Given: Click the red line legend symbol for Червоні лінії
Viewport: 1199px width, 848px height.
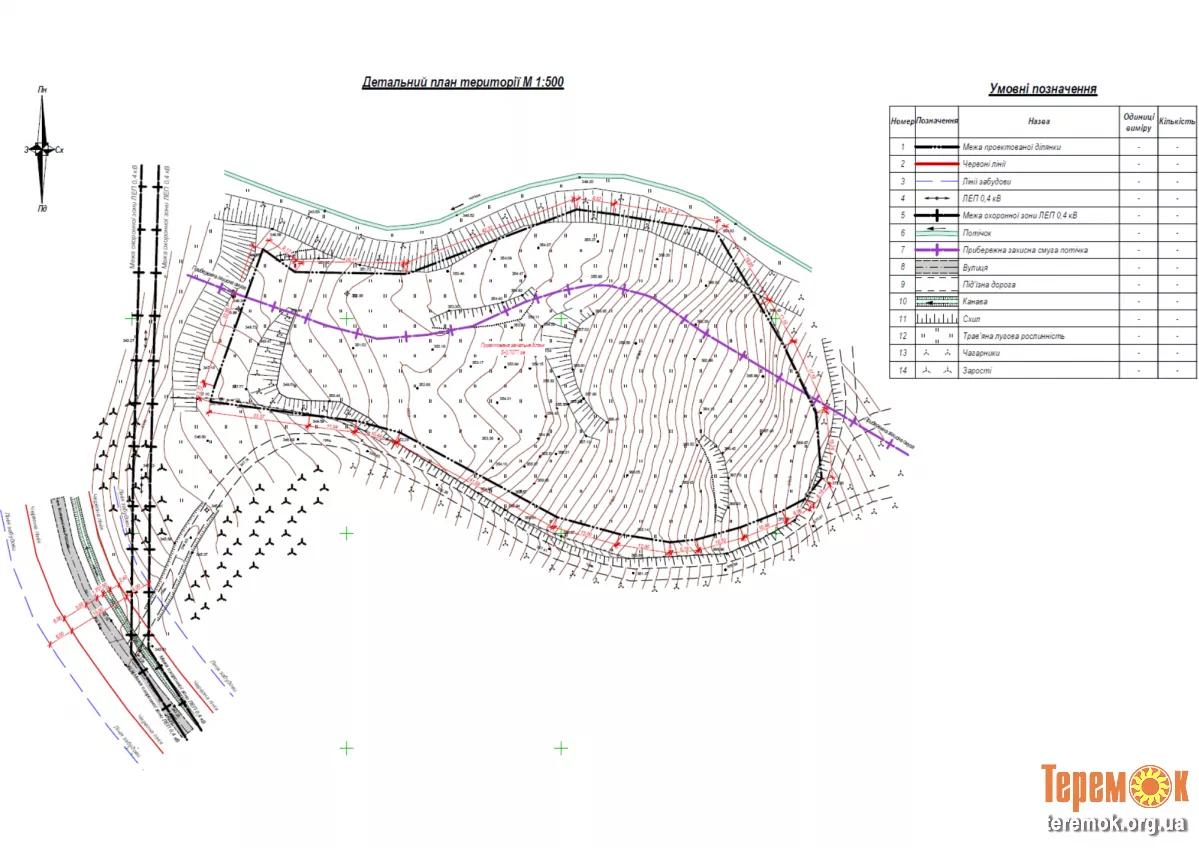Looking at the screenshot, I should pyautogui.click(x=937, y=164).
